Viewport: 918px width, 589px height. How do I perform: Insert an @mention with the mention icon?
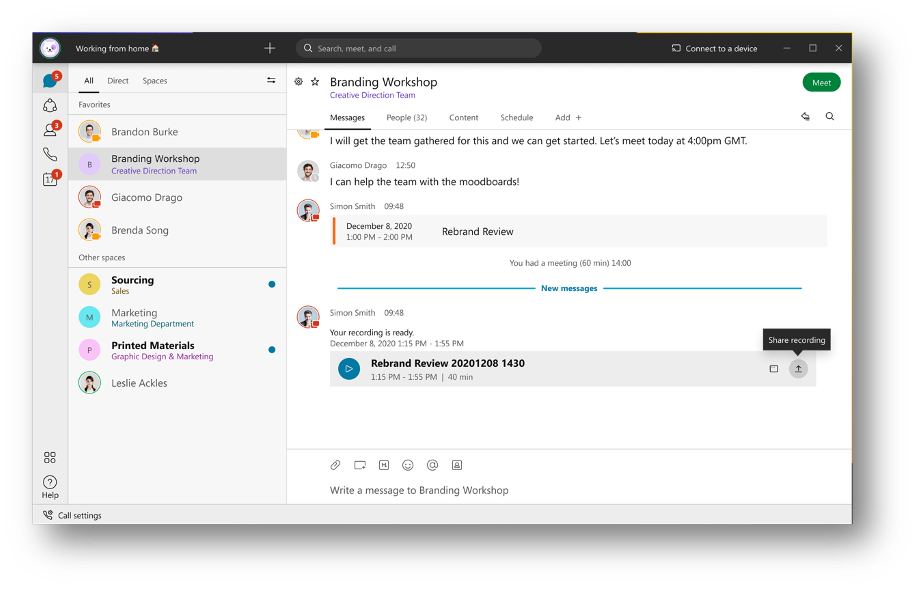(x=432, y=465)
